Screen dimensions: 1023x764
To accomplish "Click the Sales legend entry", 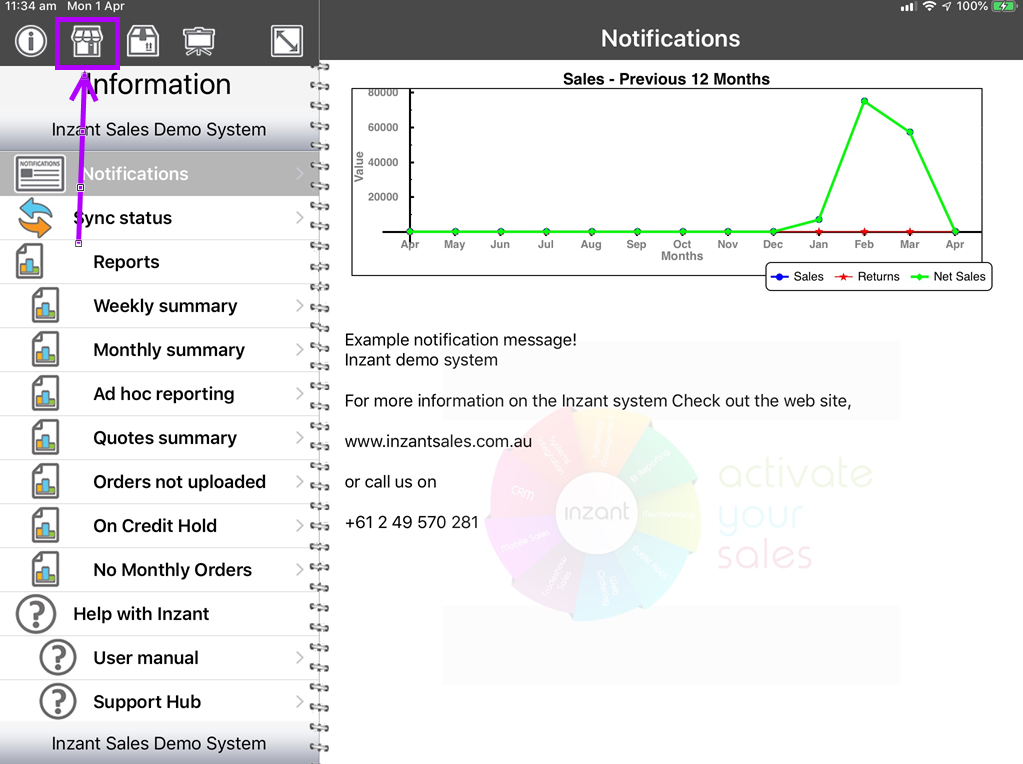I will point(797,277).
